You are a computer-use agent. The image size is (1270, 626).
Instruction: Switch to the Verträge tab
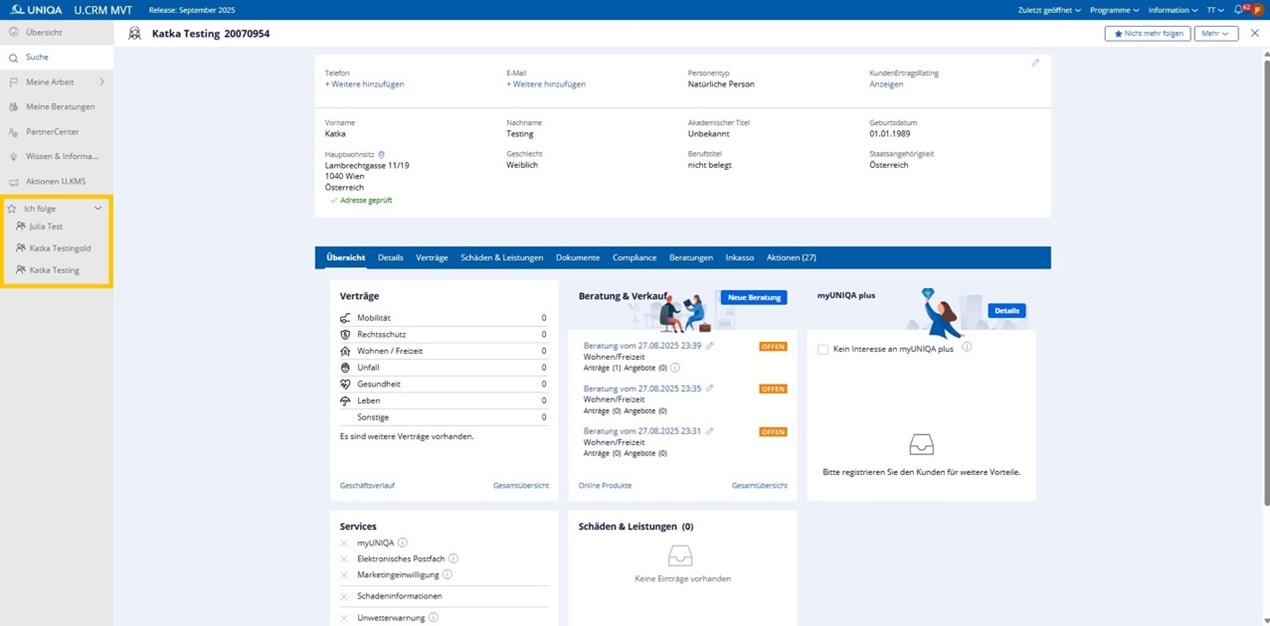tap(432, 257)
